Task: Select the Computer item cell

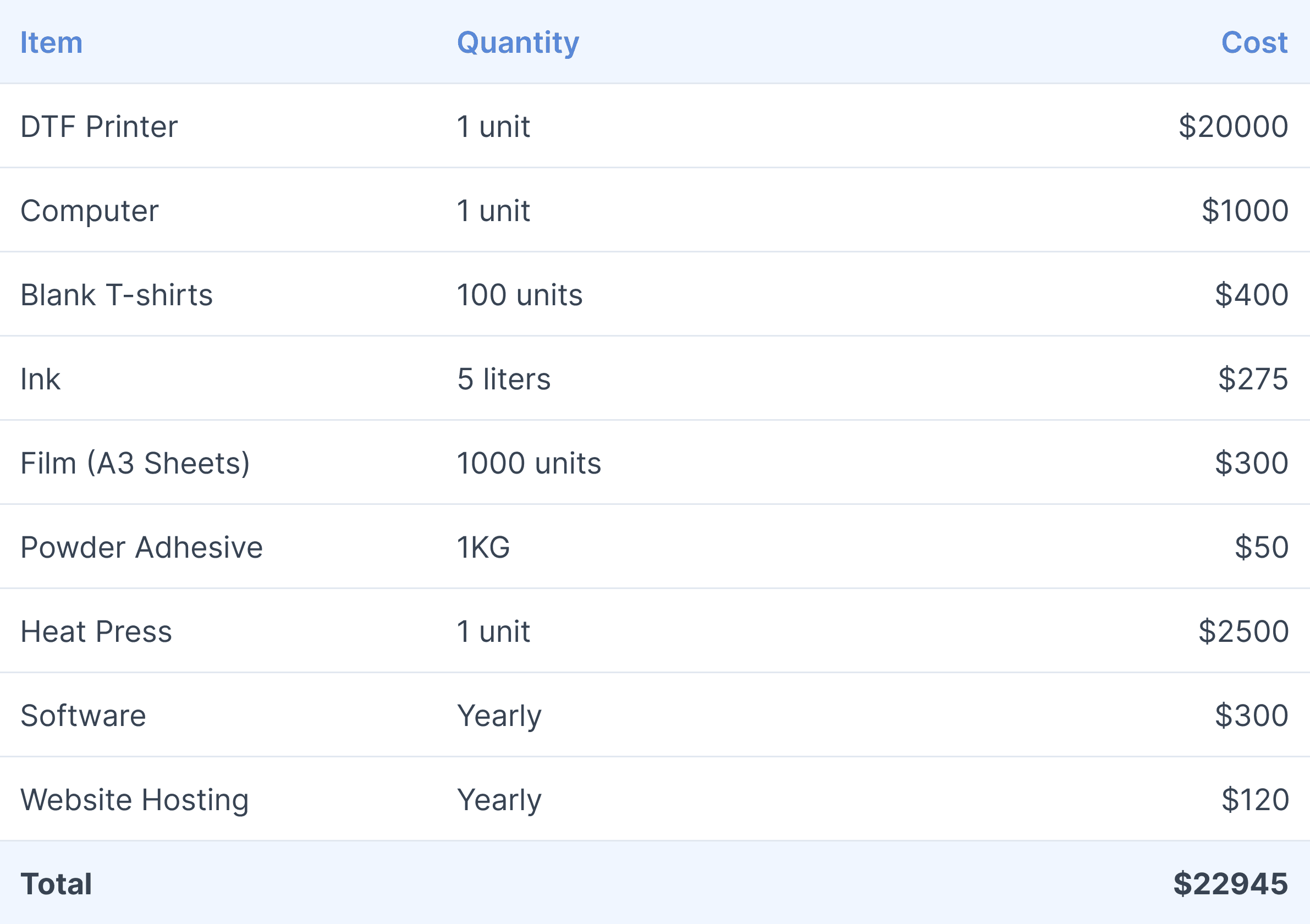Action: (x=90, y=211)
